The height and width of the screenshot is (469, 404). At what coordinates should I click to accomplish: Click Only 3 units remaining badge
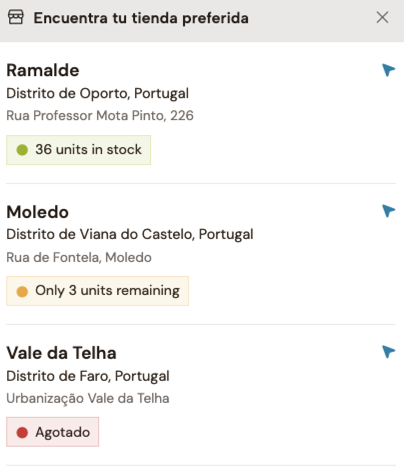[97, 291]
